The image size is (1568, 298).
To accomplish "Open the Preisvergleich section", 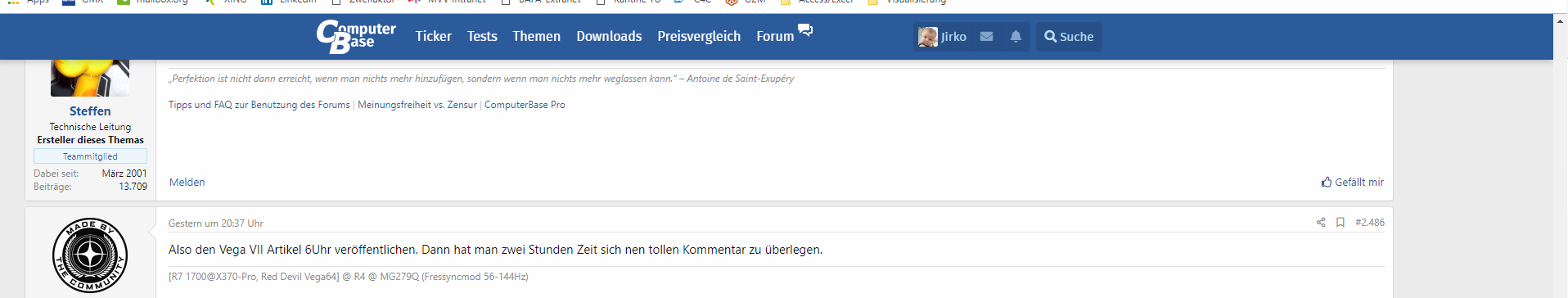I will coord(699,36).
